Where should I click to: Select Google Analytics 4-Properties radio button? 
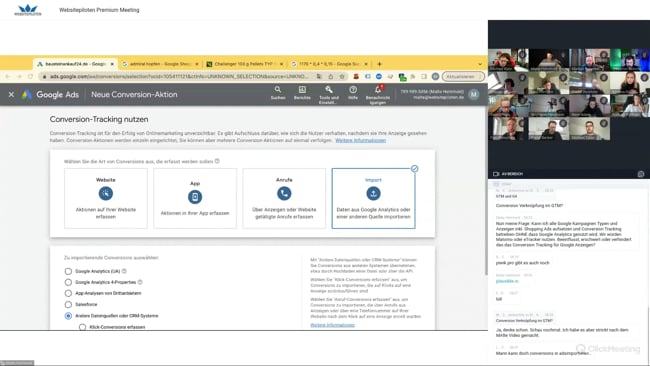[x=68, y=282]
